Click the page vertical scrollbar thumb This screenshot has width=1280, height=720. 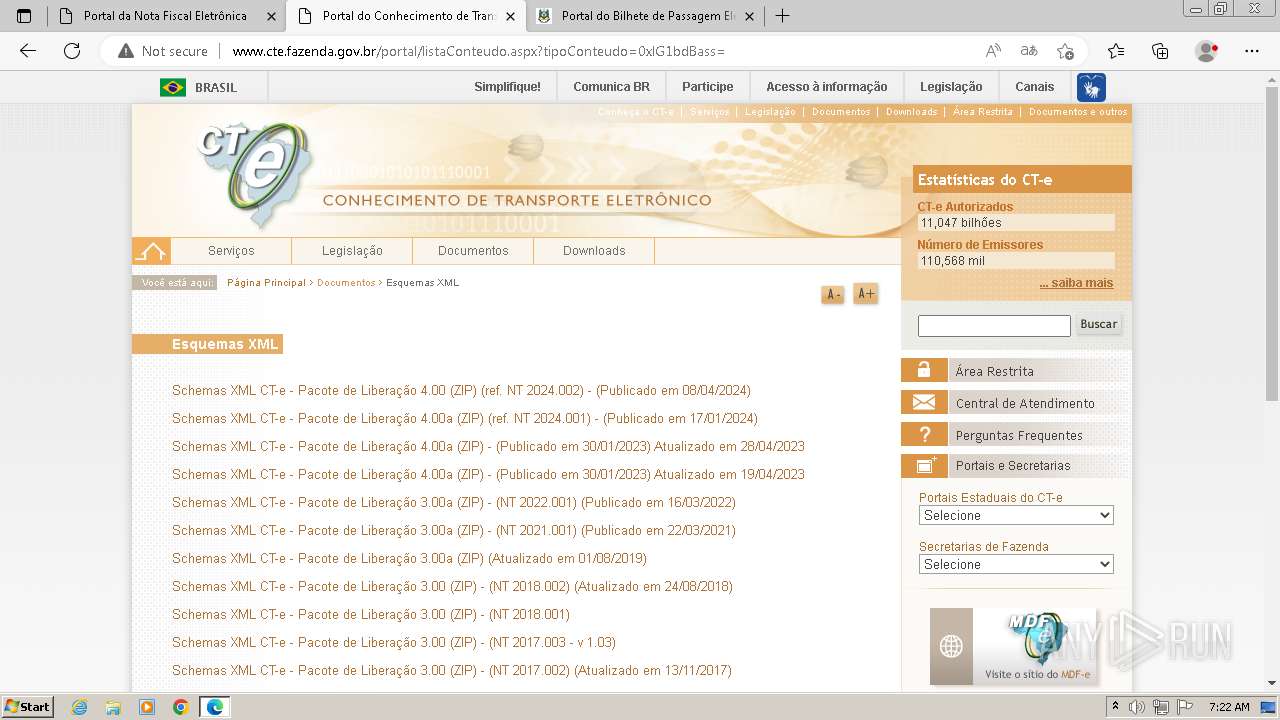click(1272, 245)
